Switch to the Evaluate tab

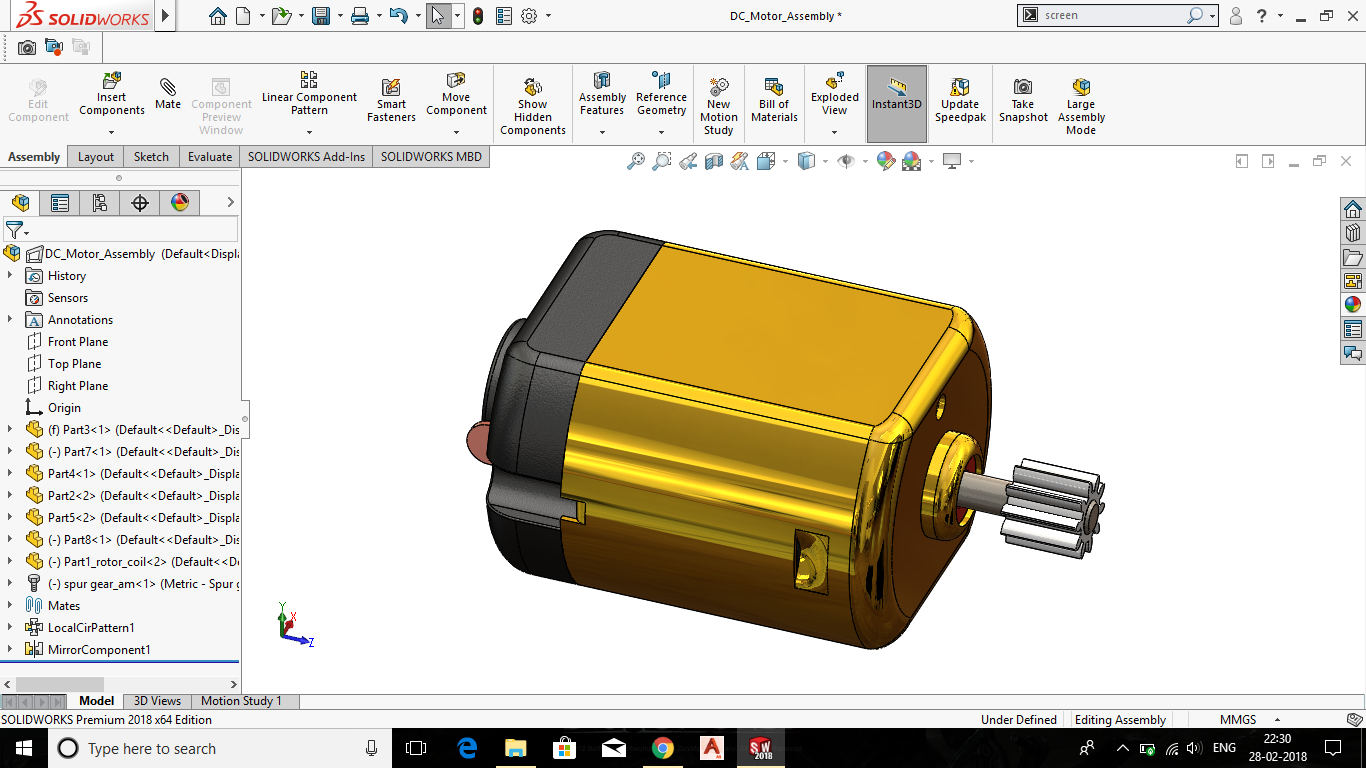(210, 156)
